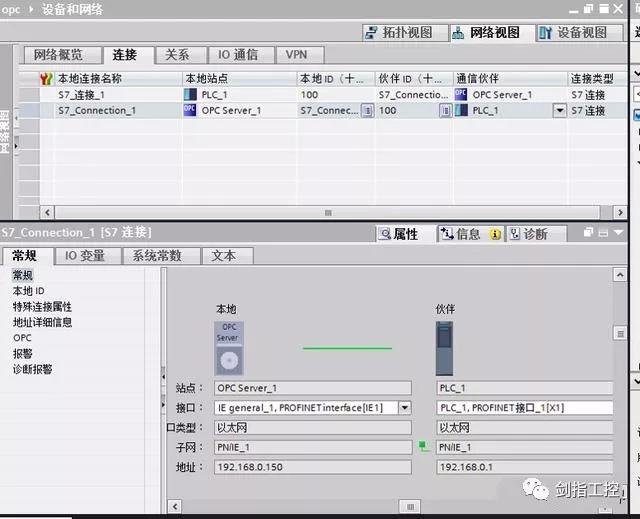Click the OPC Server device image under 本地
The width and height of the screenshot is (640, 519).
point(228,347)
